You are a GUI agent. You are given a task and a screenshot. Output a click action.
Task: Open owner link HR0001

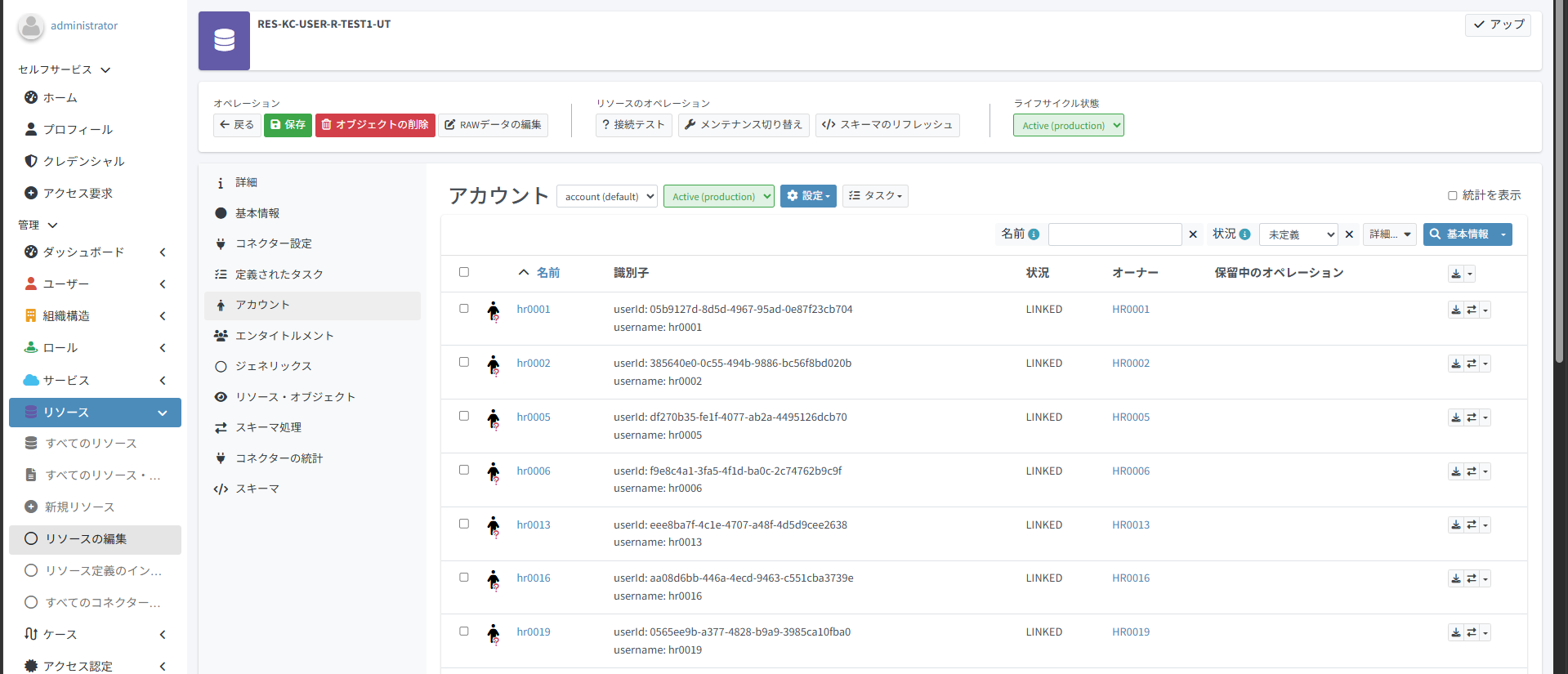tap(1131, 310)
